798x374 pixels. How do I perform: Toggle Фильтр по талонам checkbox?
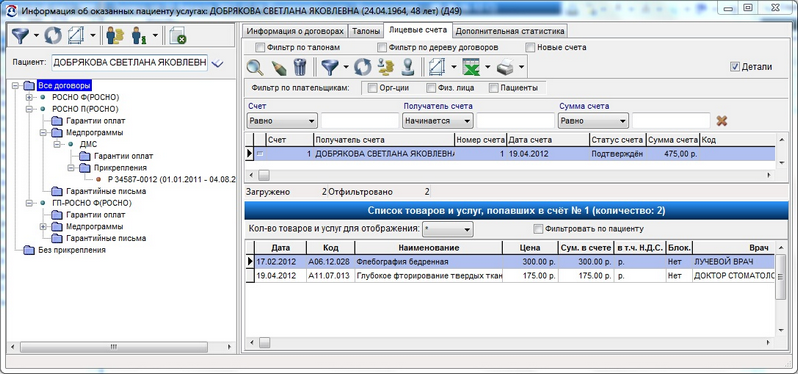pyautogui.click(x=260, y=47)
